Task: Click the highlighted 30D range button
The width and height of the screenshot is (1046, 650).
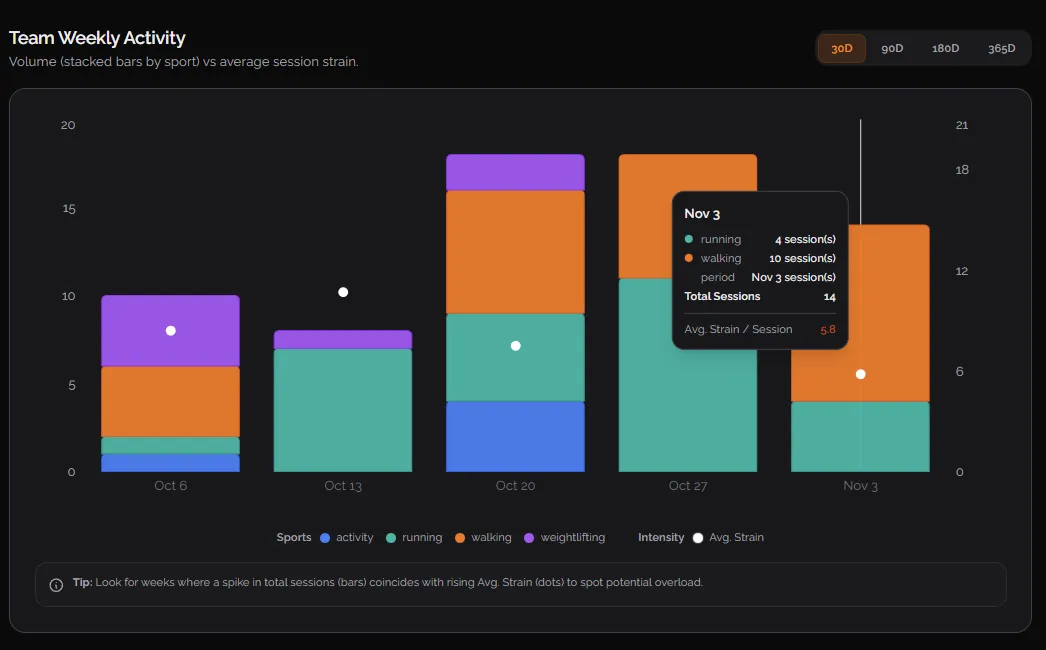Action: pyautogui.click(x=841, y=47)
